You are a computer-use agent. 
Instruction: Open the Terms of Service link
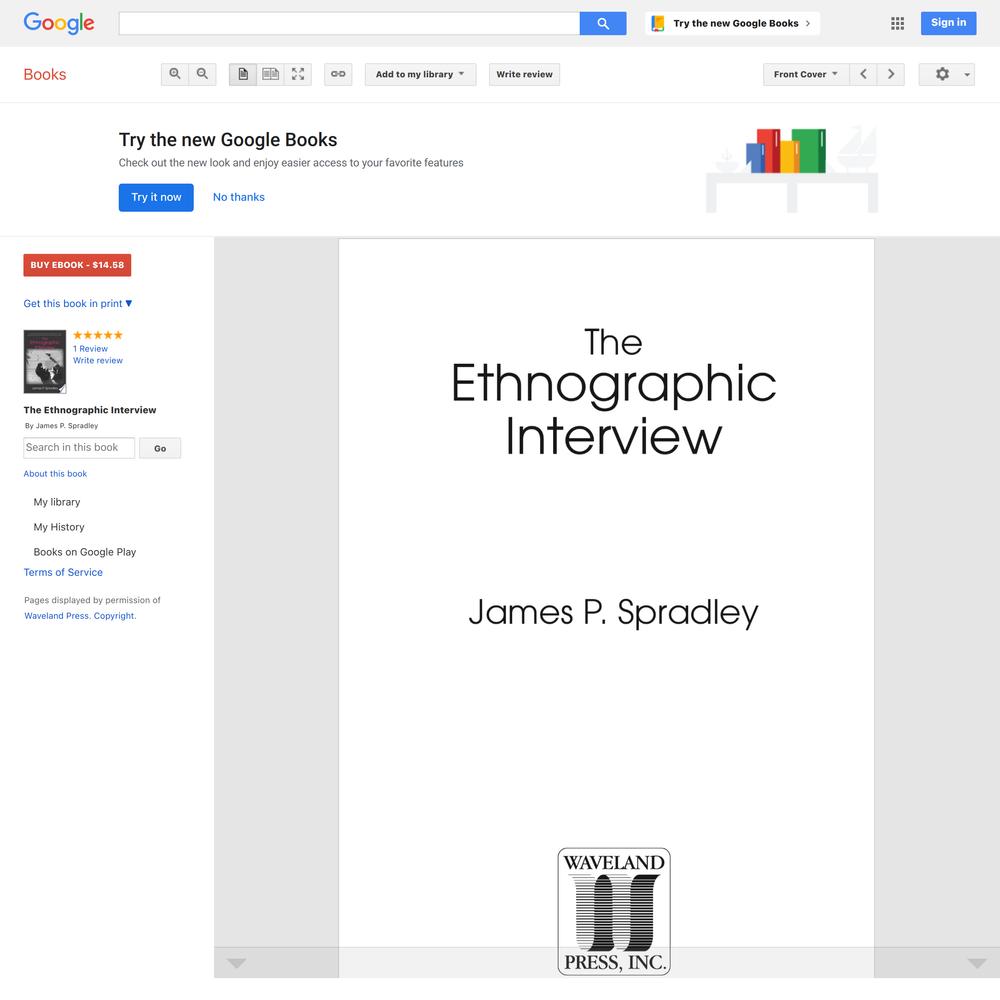point(63,572)
